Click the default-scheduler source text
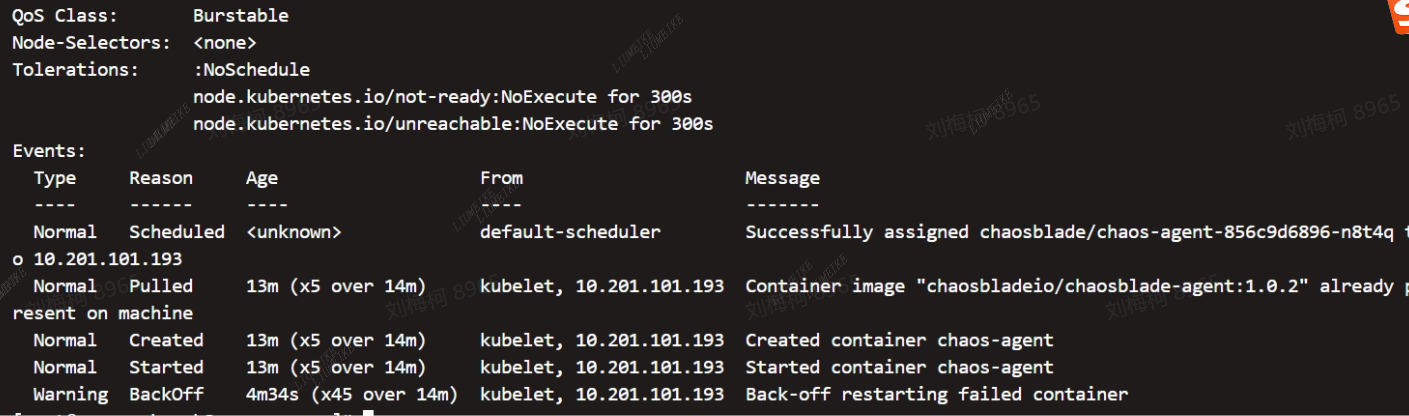This screenshot has height=416, width=1409. pyautogui.click(x=570, y=232)
